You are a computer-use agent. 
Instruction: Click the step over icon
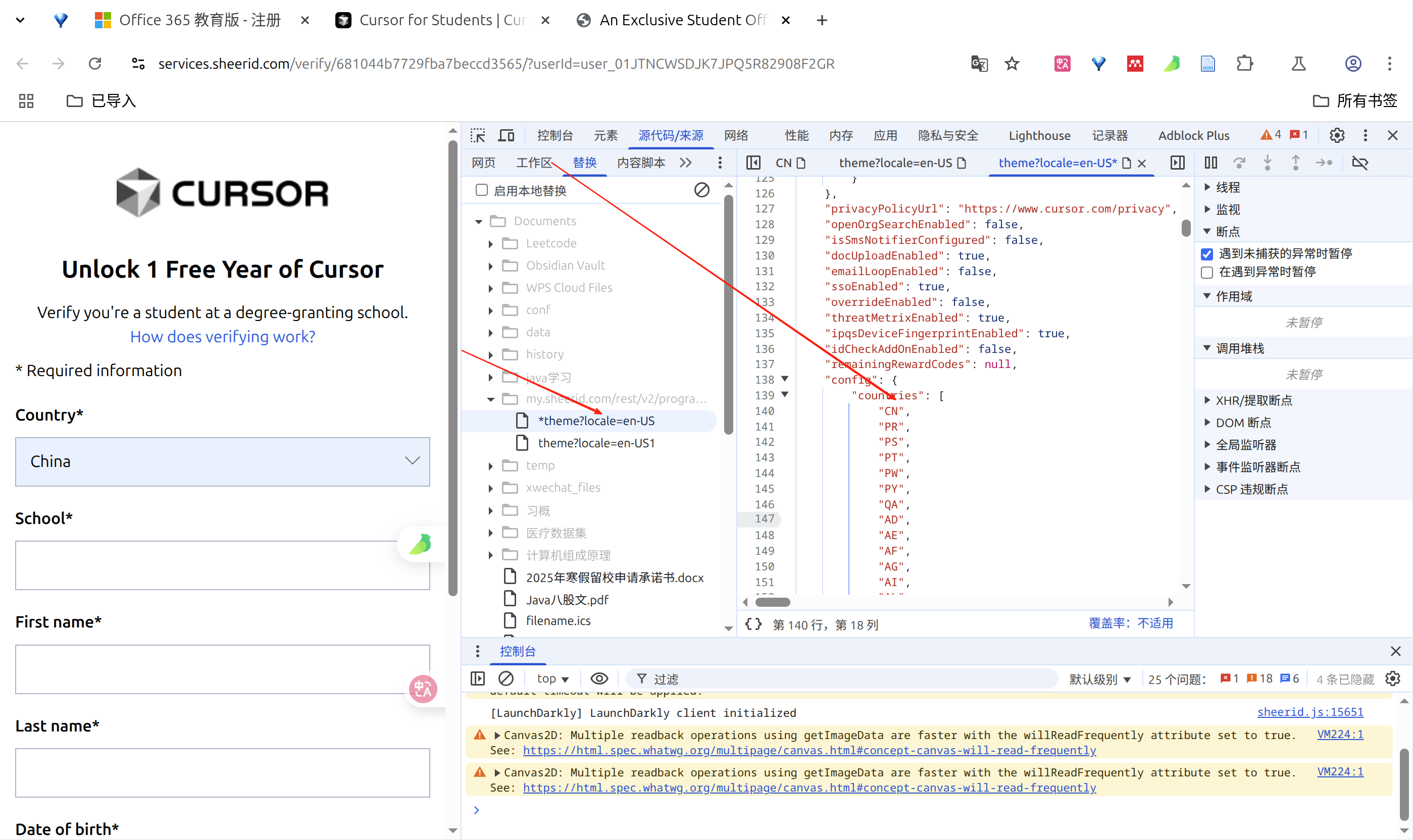pos(1239,163)
